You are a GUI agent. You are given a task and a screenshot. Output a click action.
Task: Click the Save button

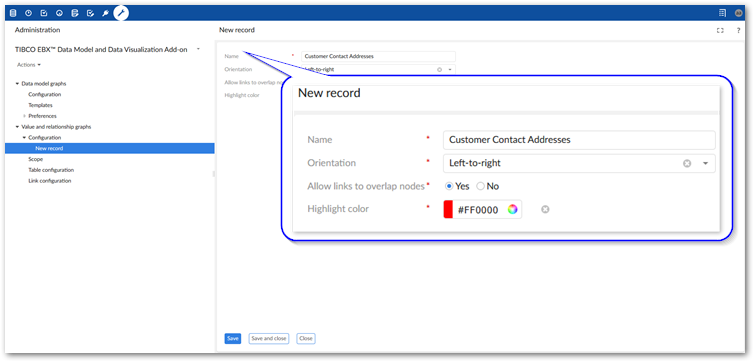click(x=233, y=338)
